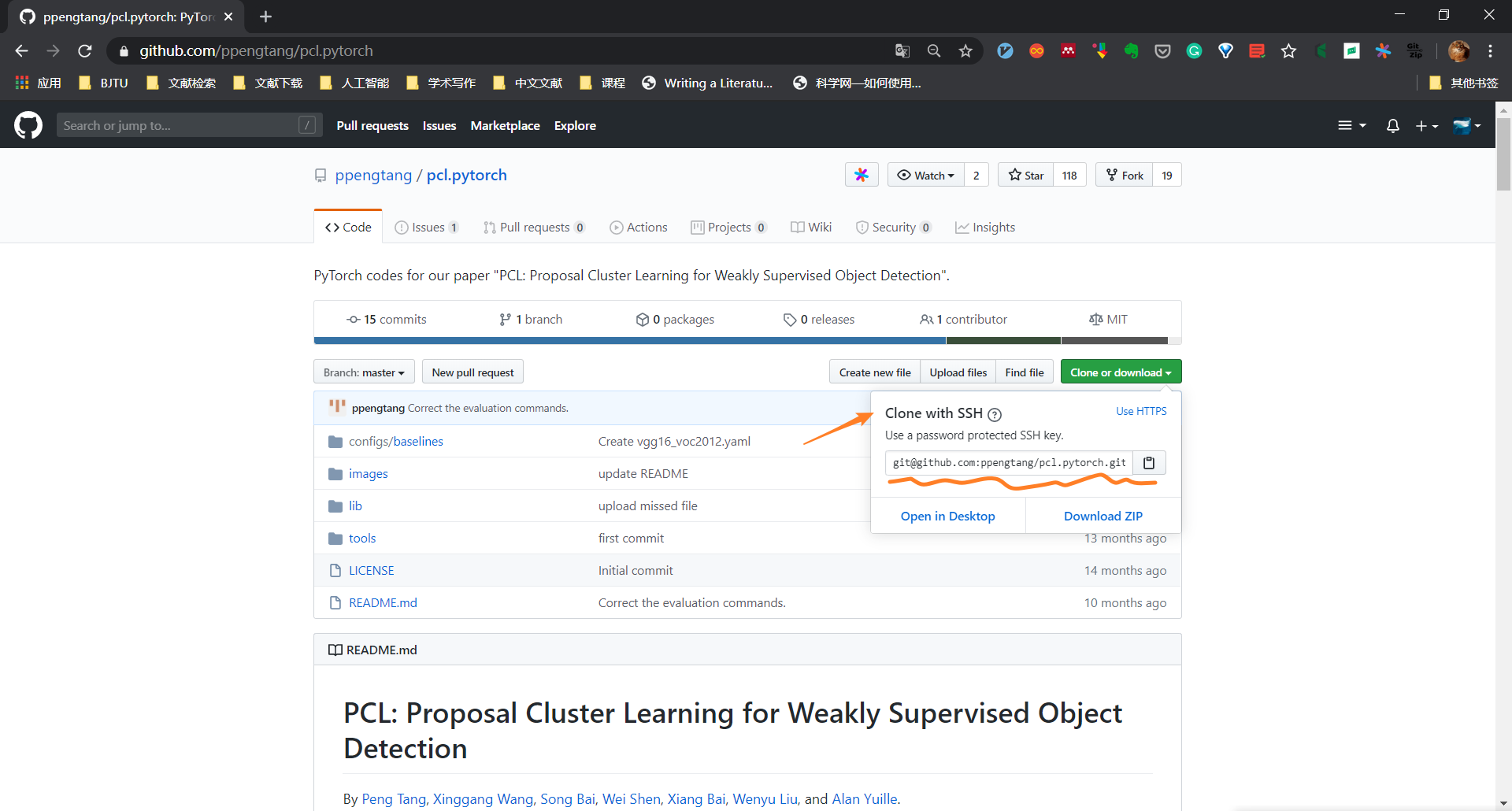The height and width of the screenshot is (811, 1512).
Task: Click the slash shortcut icon in search box
Action: click(x=307, y=125)
